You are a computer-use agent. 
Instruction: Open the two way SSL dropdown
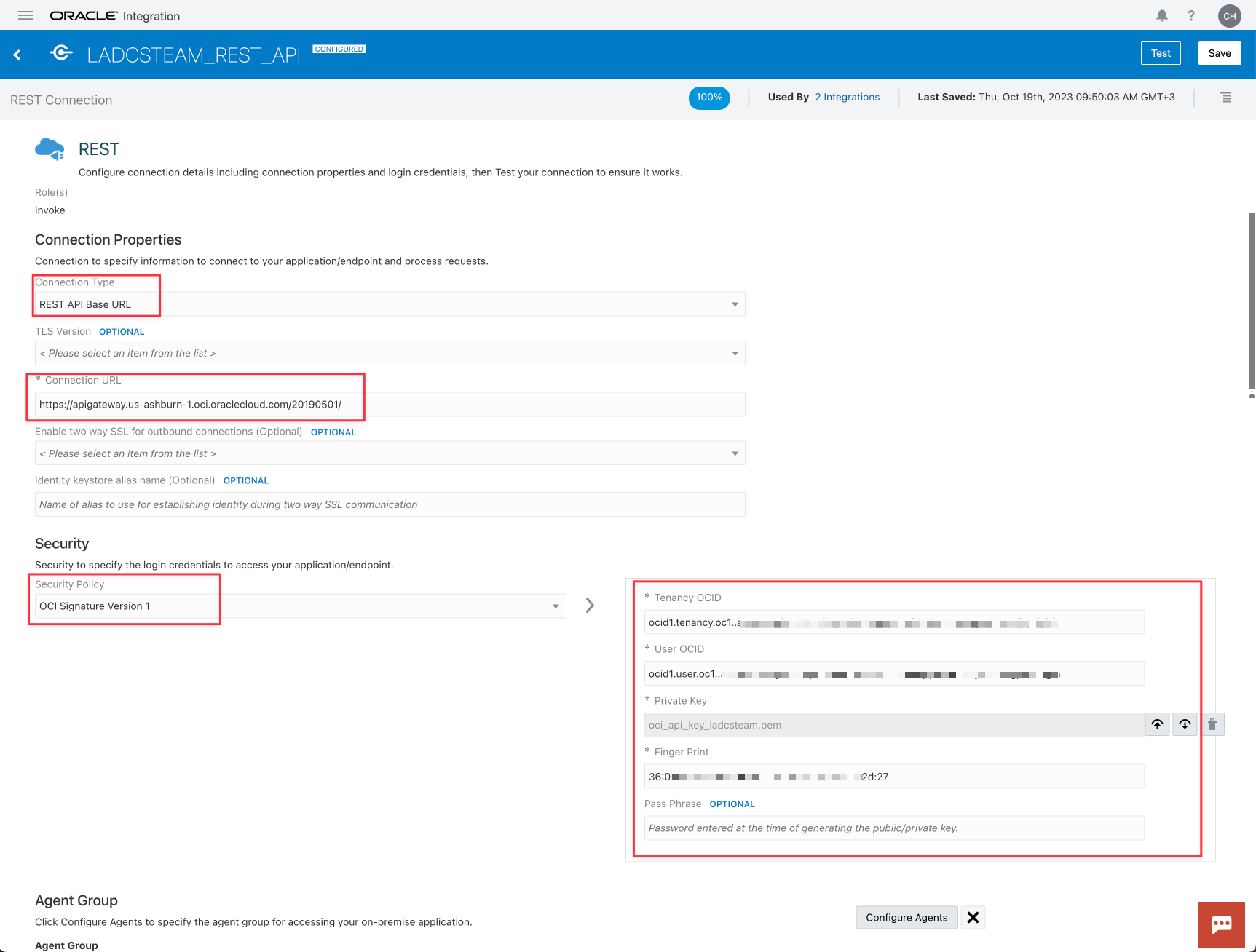[734, 453]
